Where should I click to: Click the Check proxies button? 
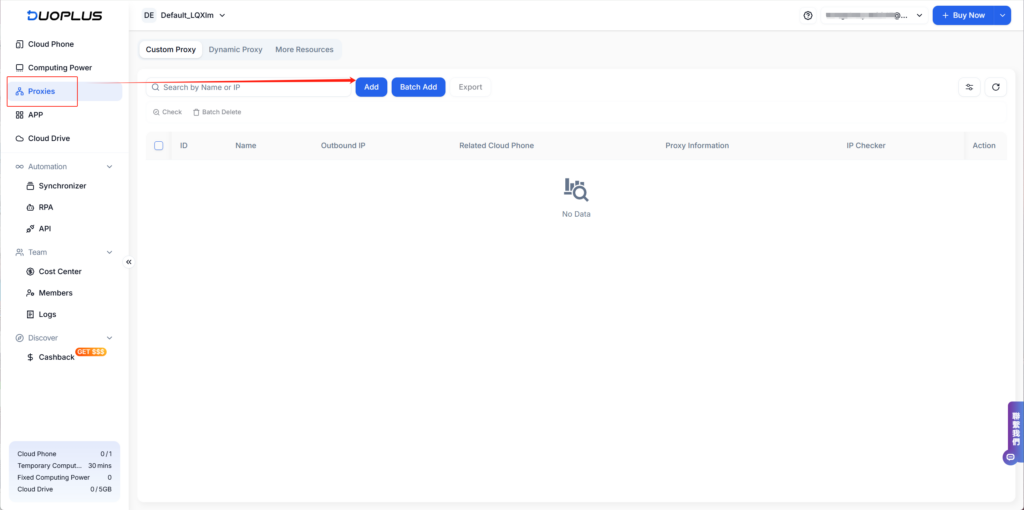click(167, 112)
